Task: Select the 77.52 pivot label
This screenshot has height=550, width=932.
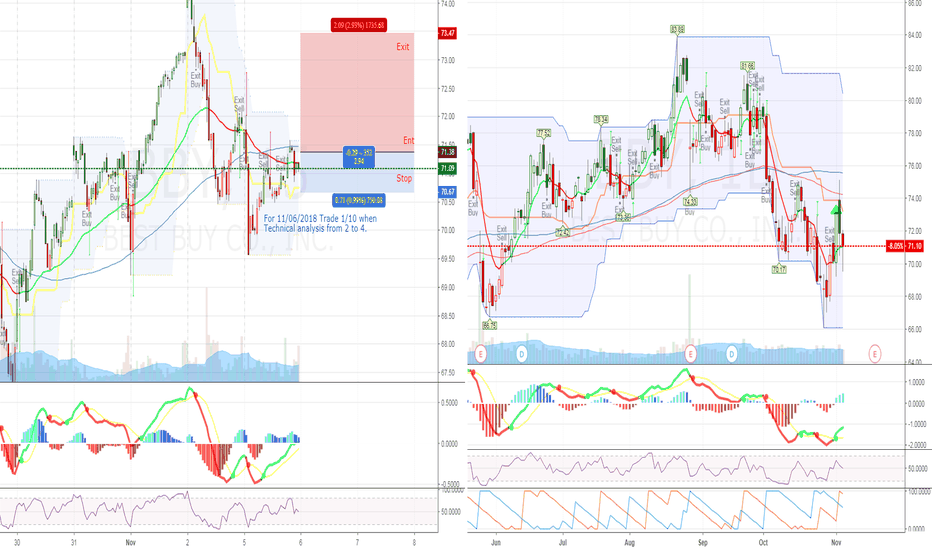Action: point(543,133)
